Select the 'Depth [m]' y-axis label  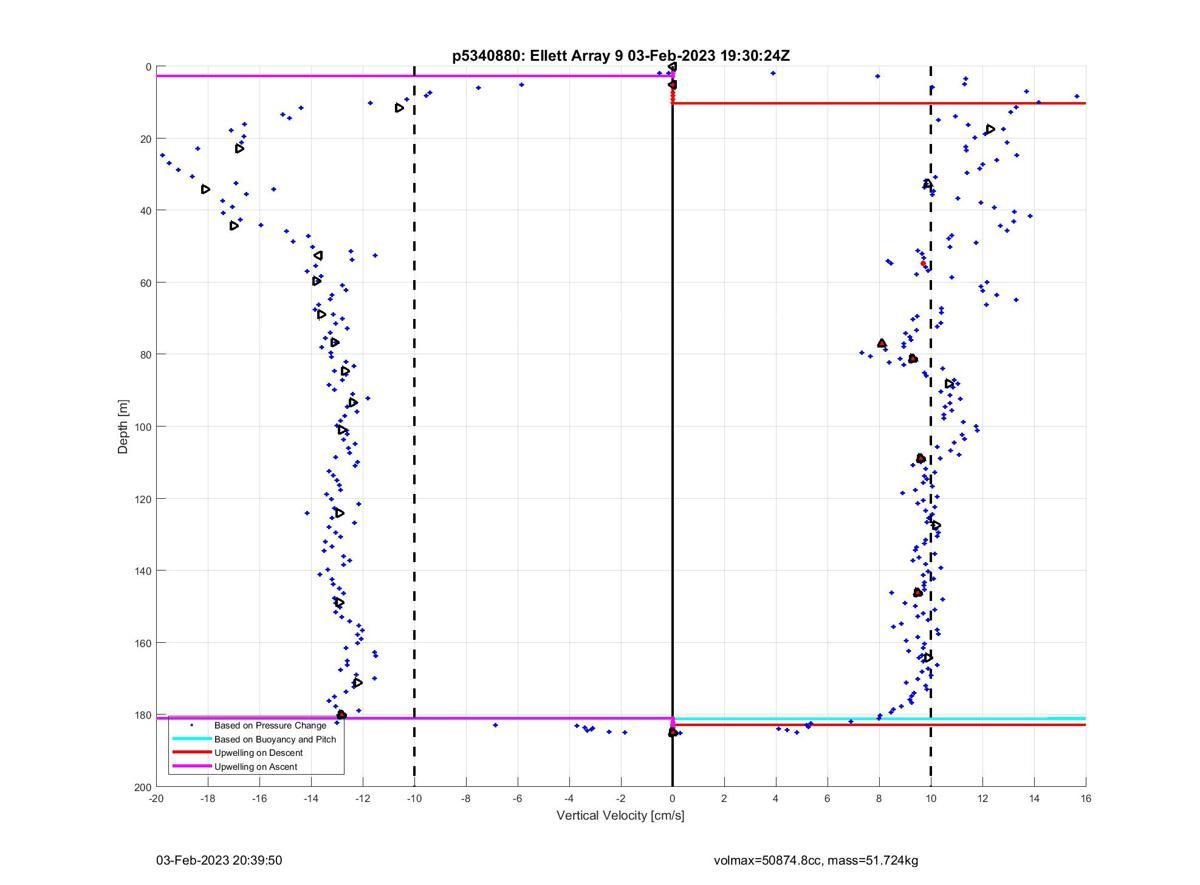pyautogui.click(x=123, y=427)
